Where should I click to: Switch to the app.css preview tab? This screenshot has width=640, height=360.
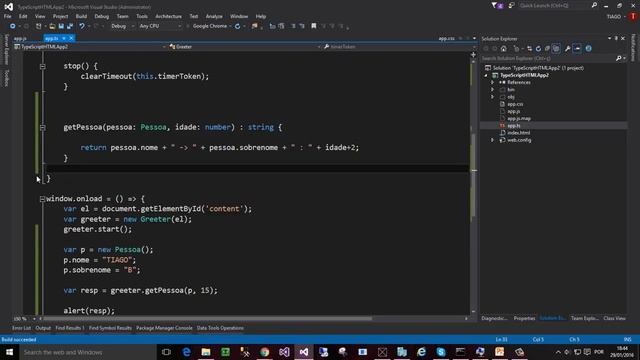[447, 38]
